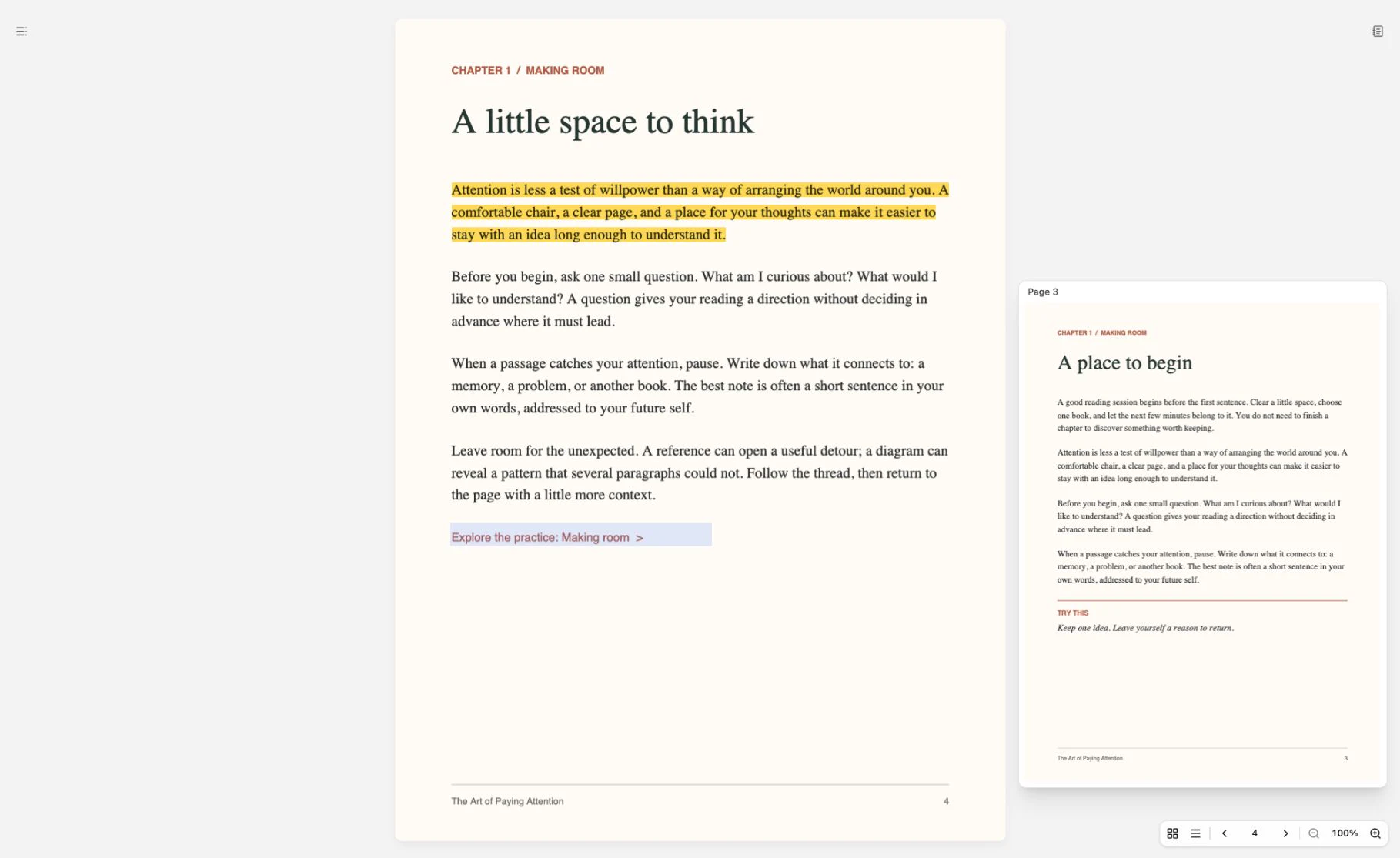Click the yellow highlighted paragraph
This screenshot has height=858, width=1400.
click(700, 212)
